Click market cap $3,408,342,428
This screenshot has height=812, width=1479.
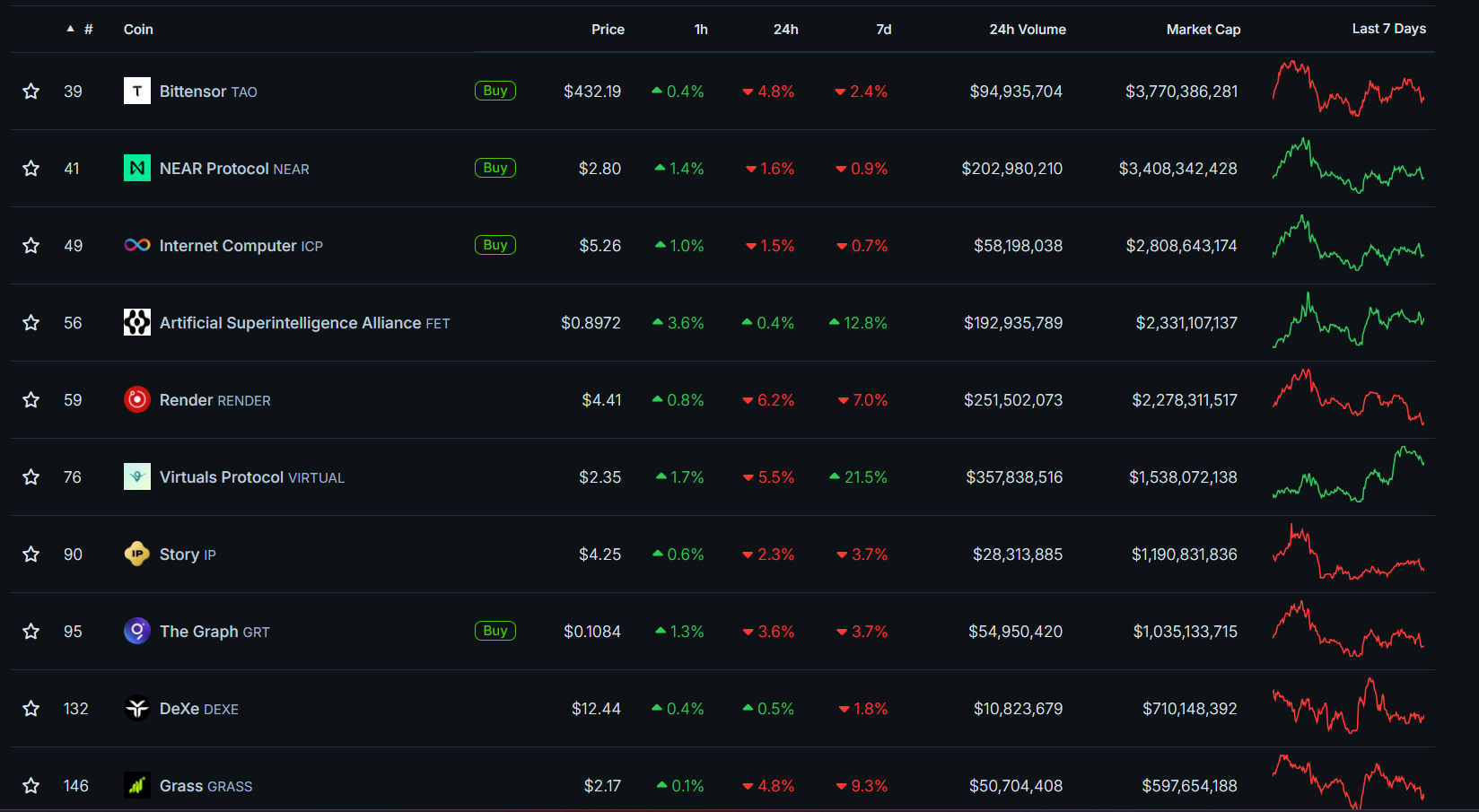coord(1178,169)
